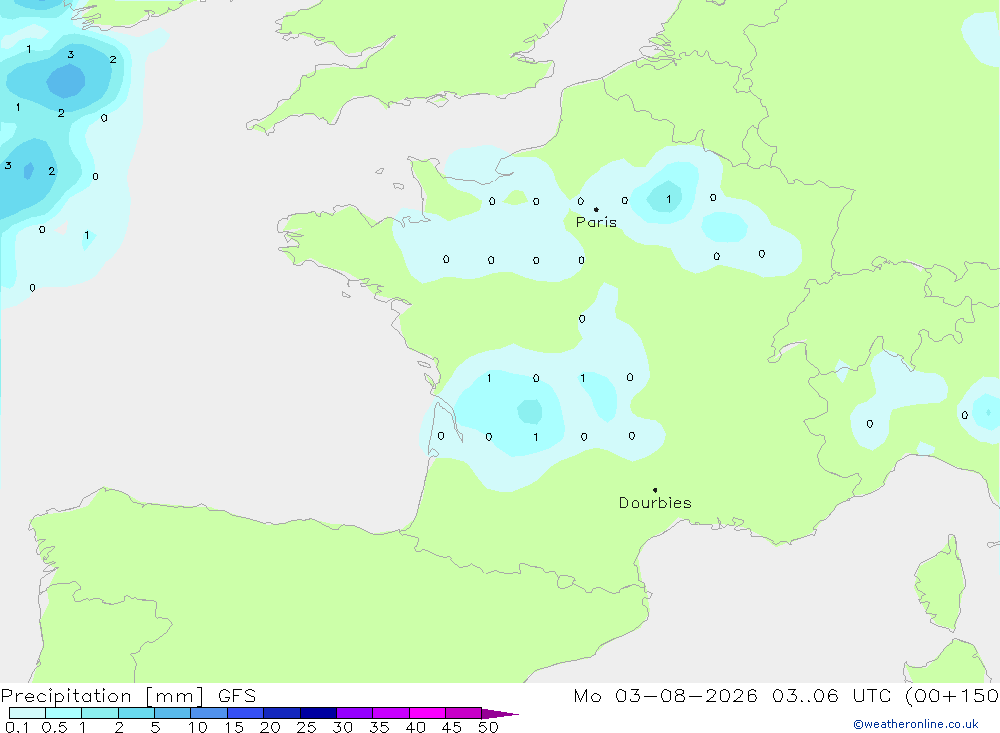Click the Dourbies location label
Screen dimensions: 1000x733
(655, 503)
